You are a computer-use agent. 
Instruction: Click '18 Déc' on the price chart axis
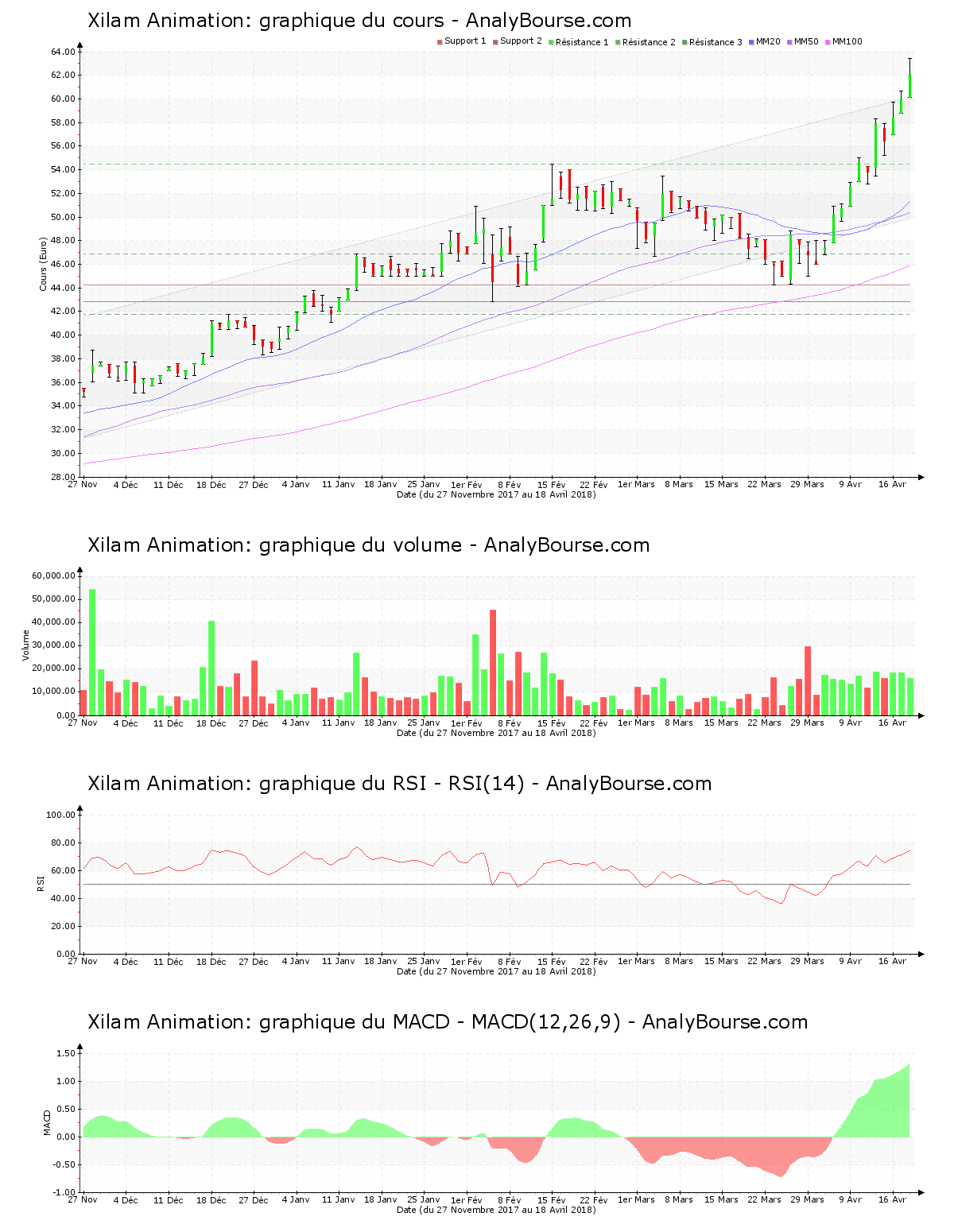pos(211,484)
